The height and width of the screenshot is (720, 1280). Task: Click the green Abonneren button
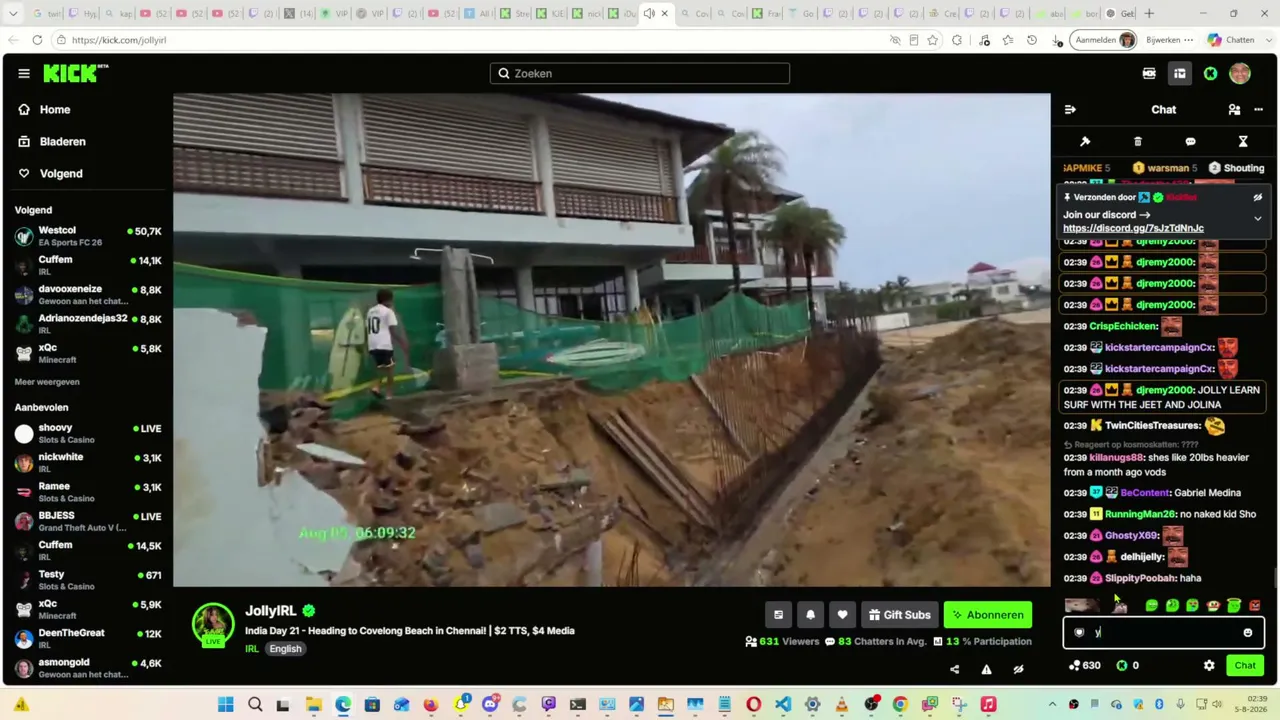988,615
